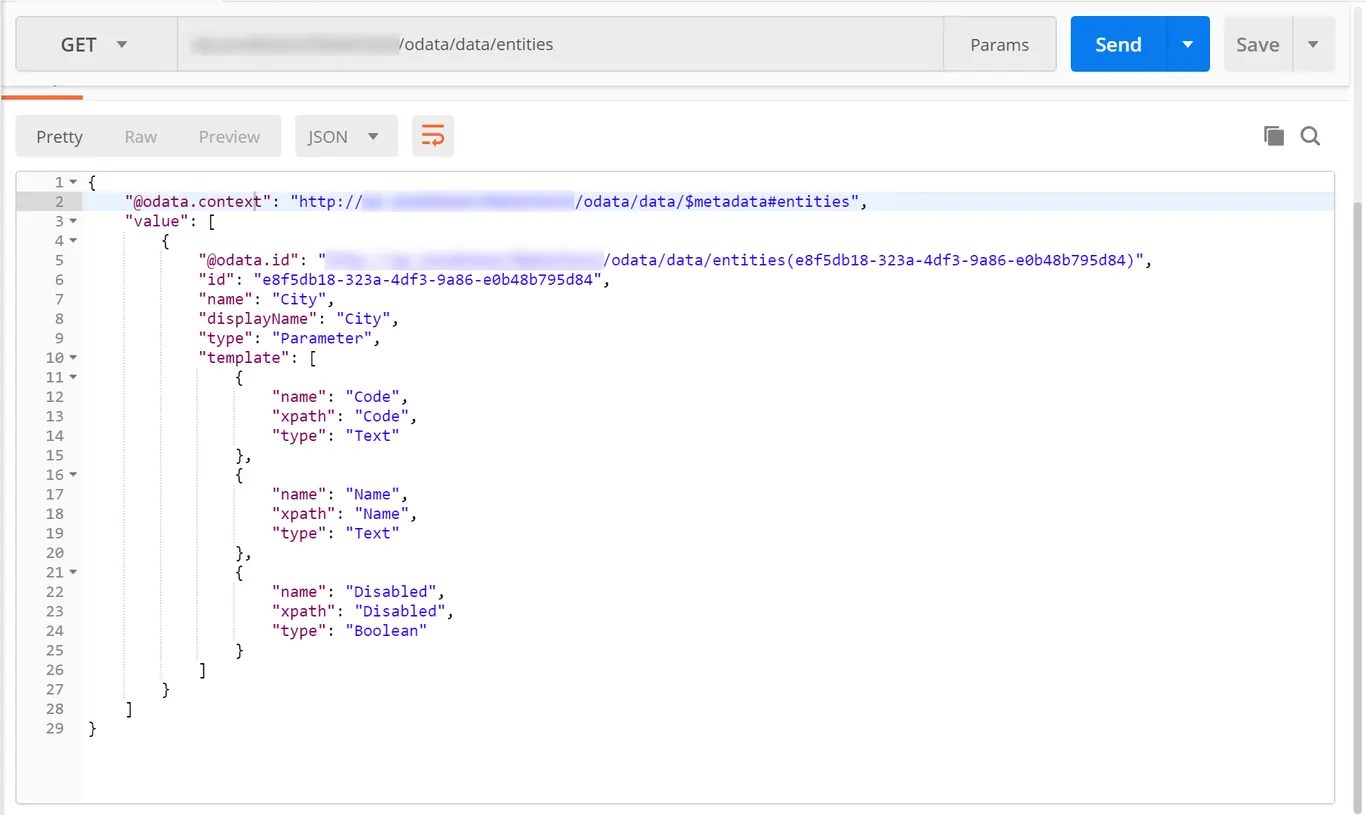Open the Send options arrow
Image resolution: width=1366 pixels, height=815 pixels.
[1188, 44]
